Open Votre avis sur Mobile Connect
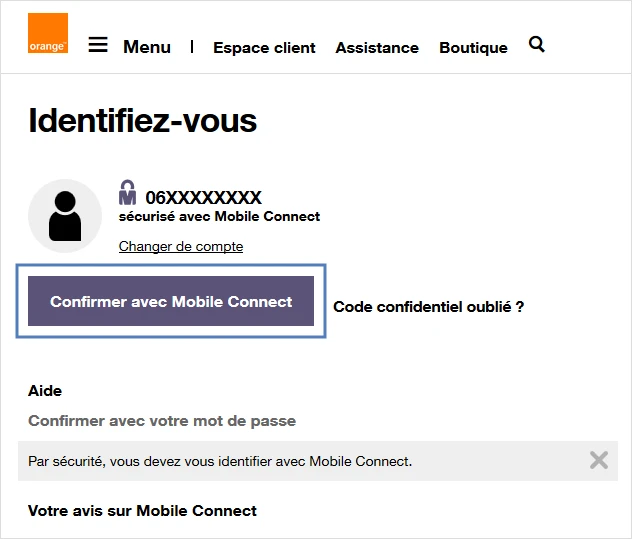 pos(142,511)
